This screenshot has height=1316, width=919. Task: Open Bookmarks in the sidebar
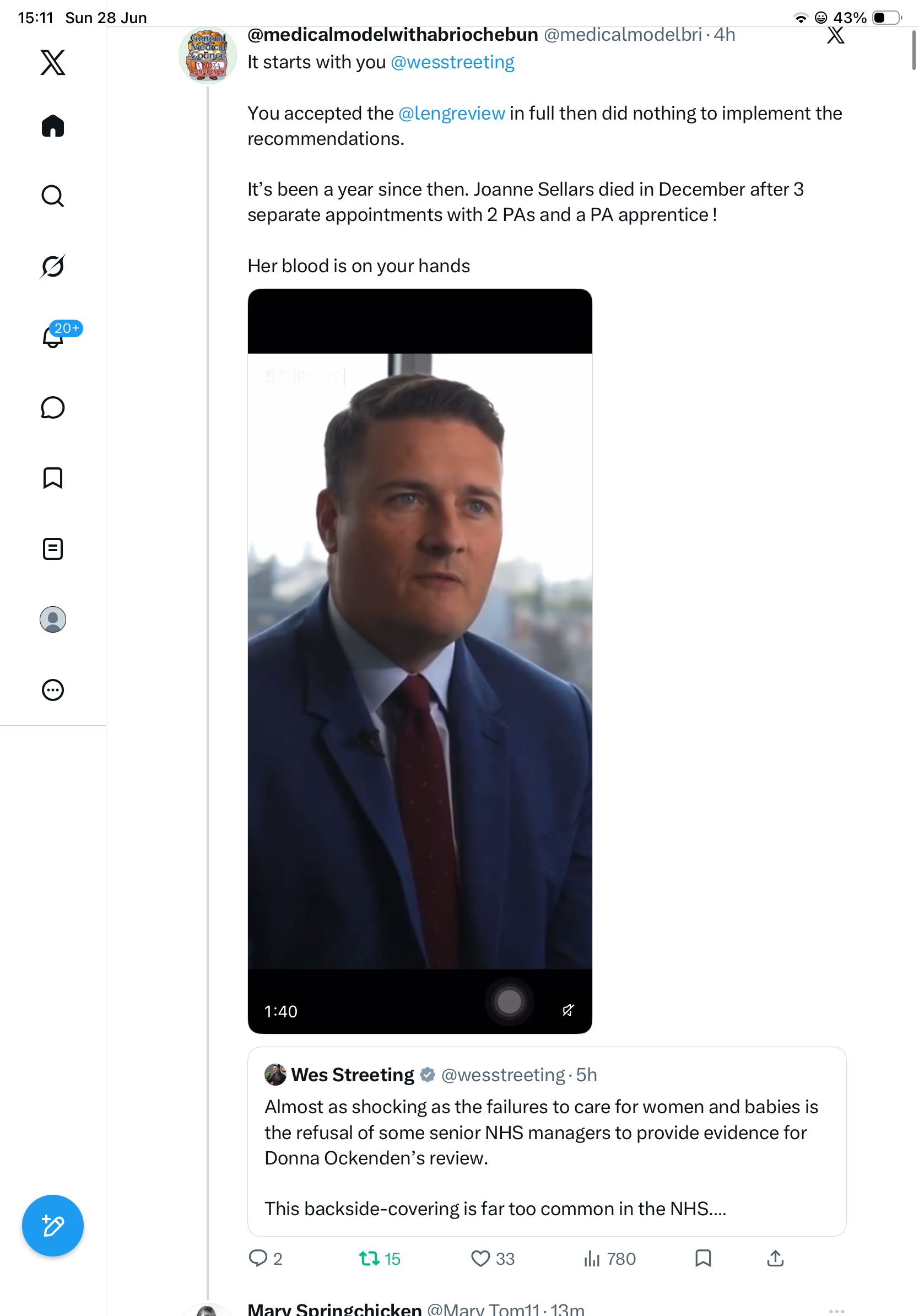pos(53,478)
